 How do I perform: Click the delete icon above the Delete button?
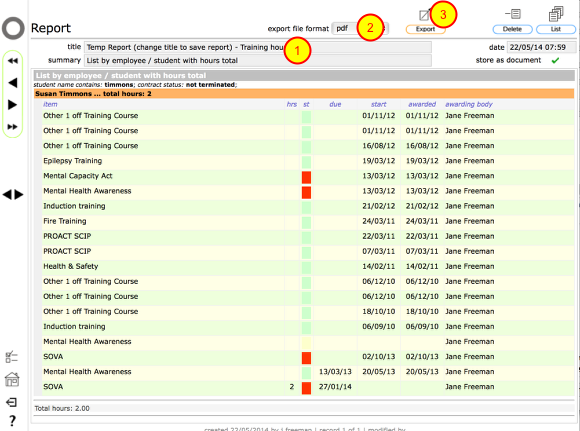(513, 14)
